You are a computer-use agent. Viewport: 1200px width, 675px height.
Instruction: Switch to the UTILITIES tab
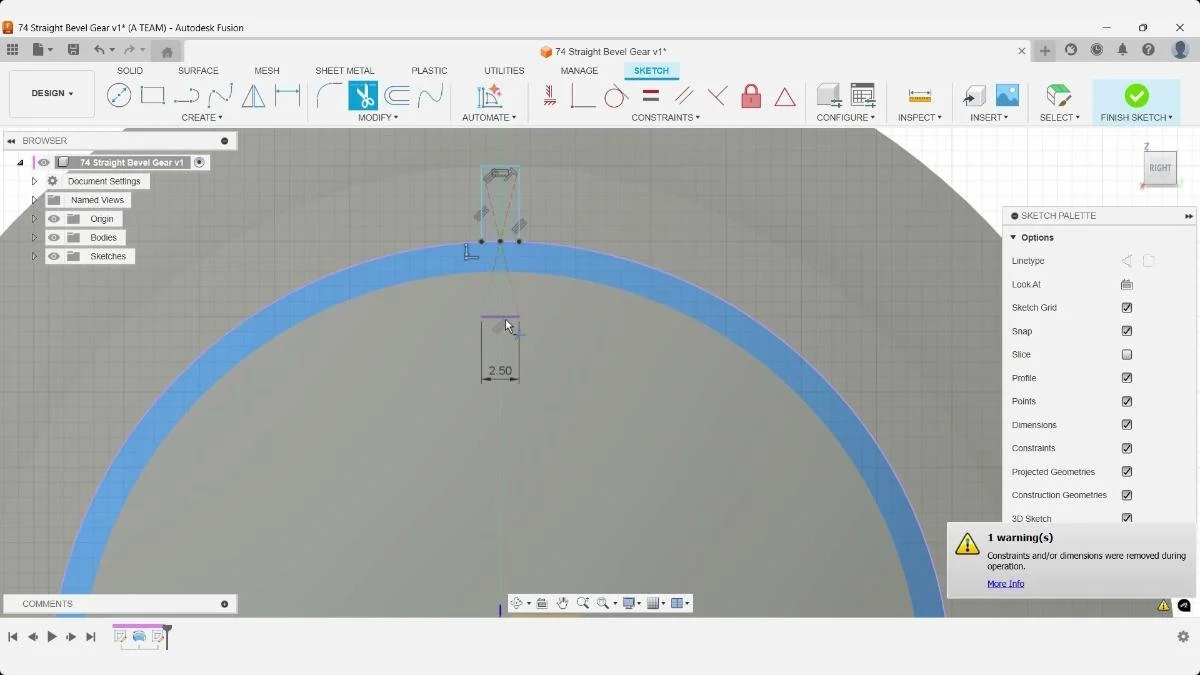point(504,71)
